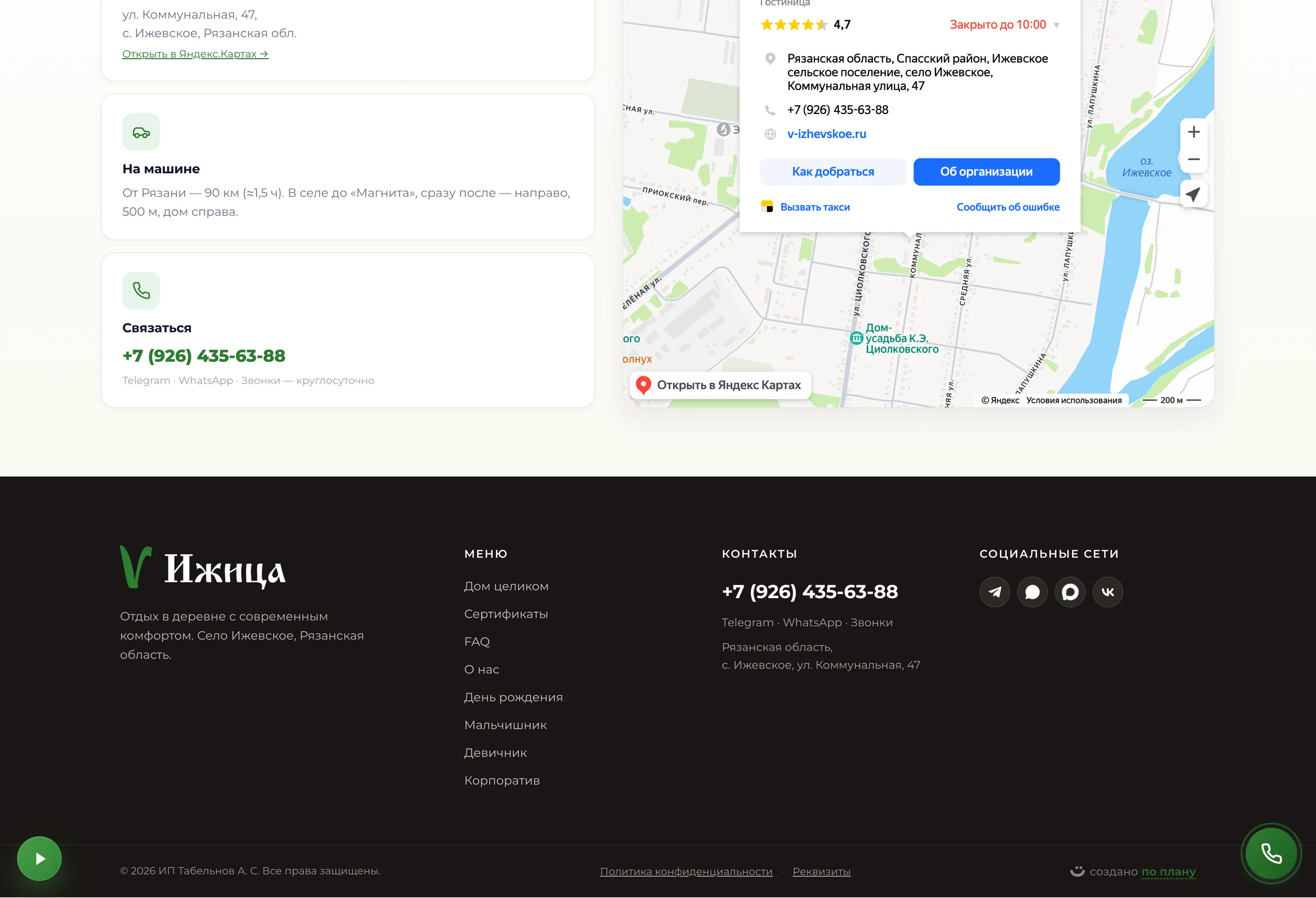The image size is (1316, 898).
Task: Click the globe icon beside v-izhevskoe.ru
Action: (770, 134)
